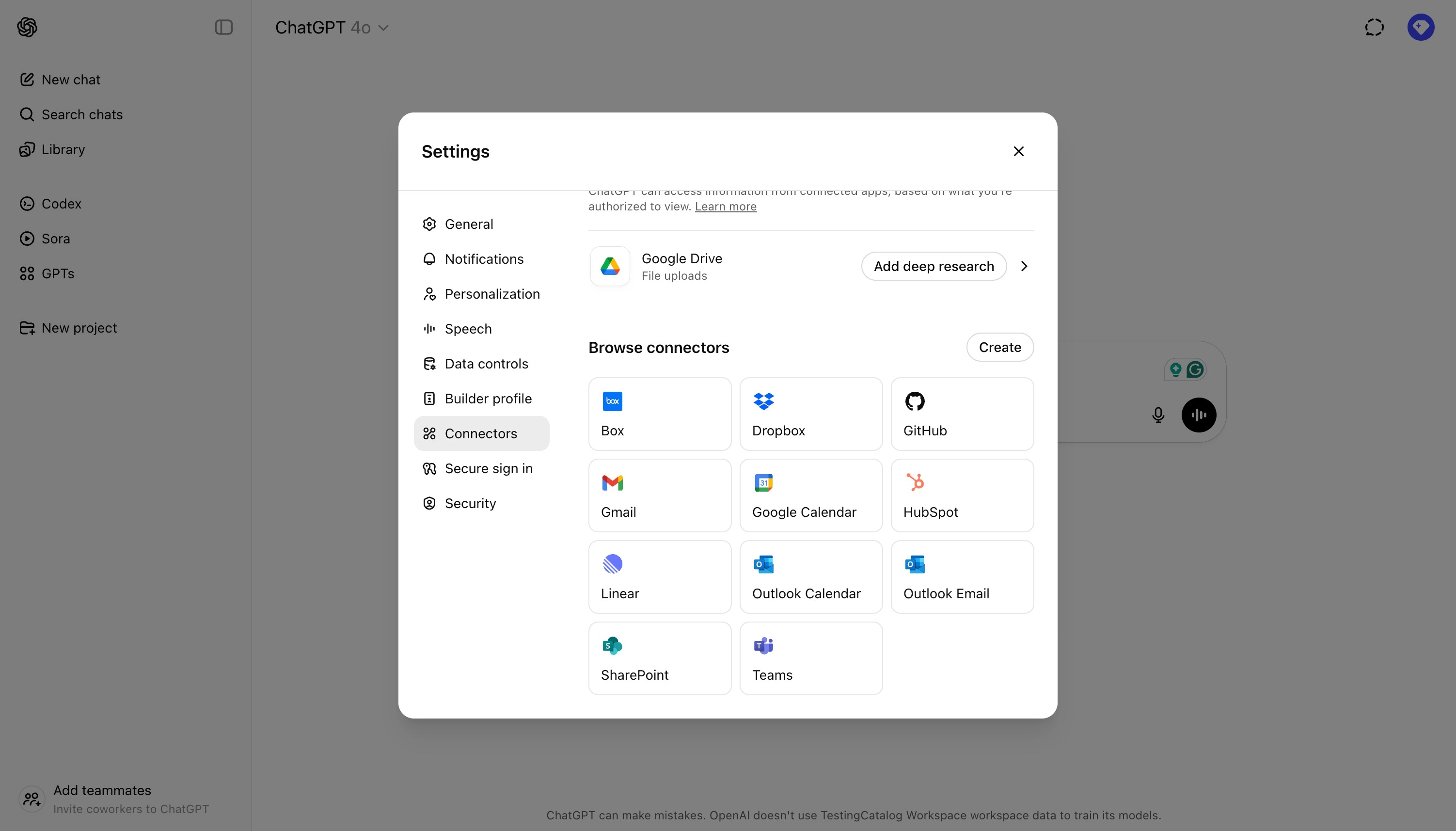
Task: Click the Google Drive icon
Action: [610, 266]
